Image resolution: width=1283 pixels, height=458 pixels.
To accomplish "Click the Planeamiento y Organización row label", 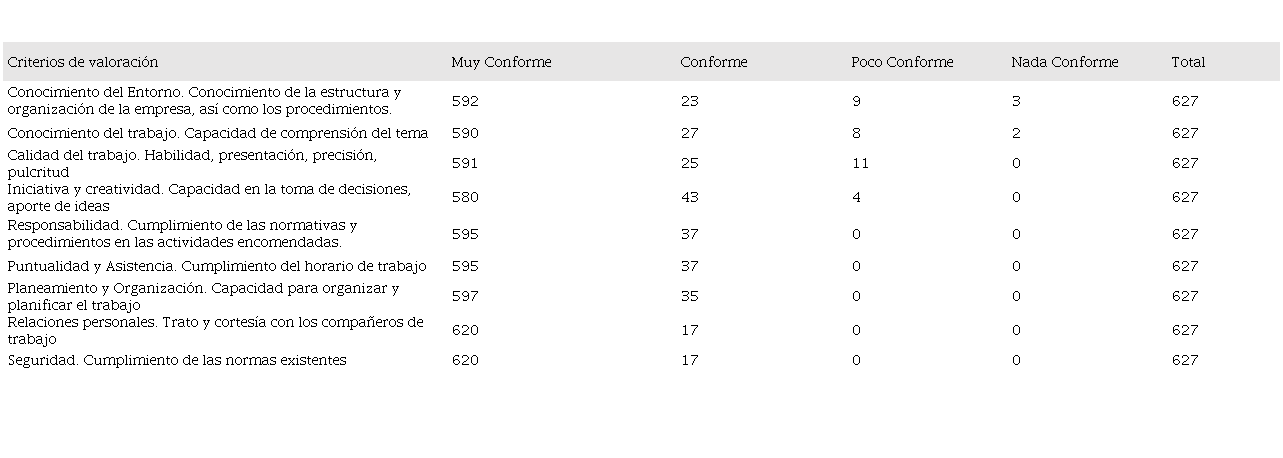I will 203,297.
